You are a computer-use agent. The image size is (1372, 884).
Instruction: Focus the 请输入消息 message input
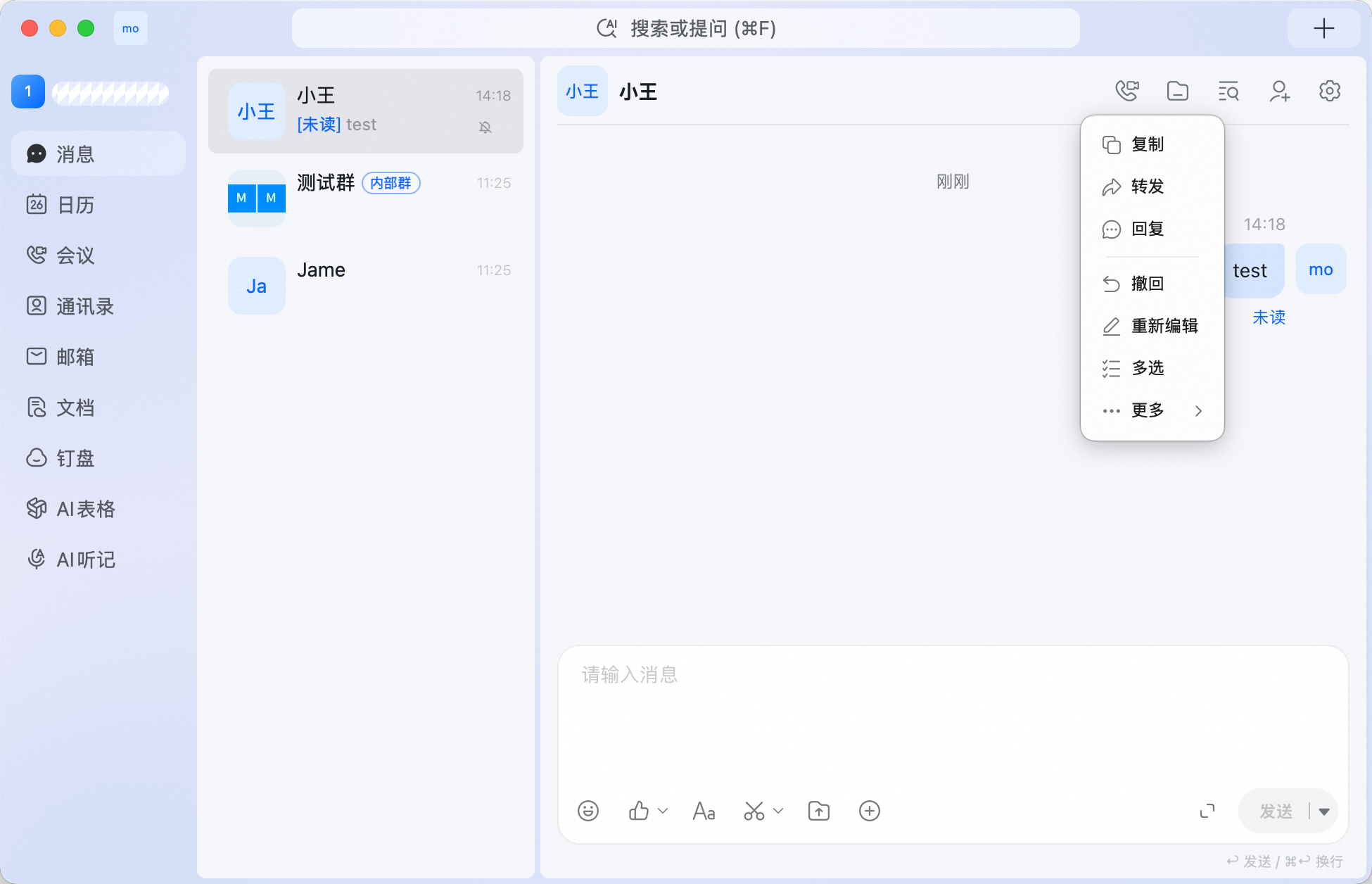tap(953, 714)
